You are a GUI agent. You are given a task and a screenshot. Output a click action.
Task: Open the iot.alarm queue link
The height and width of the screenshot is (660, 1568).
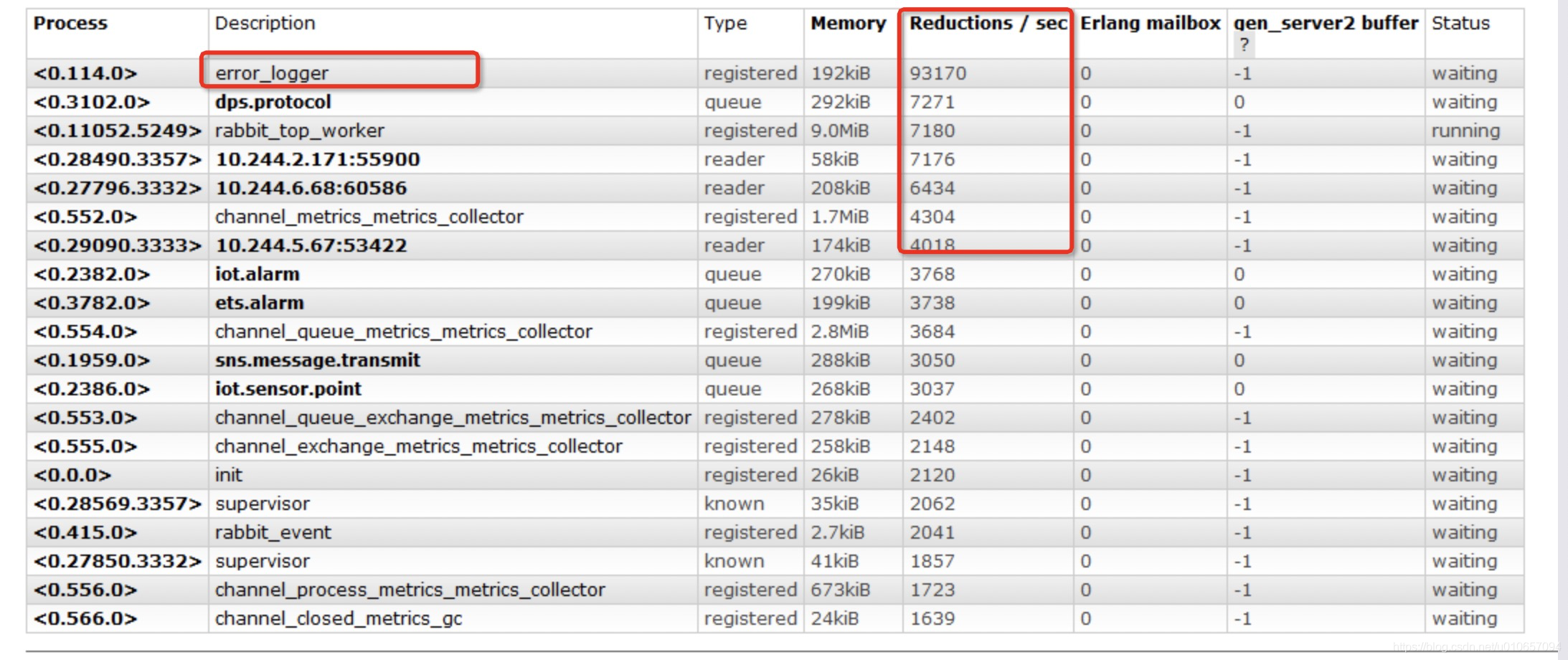258,274
